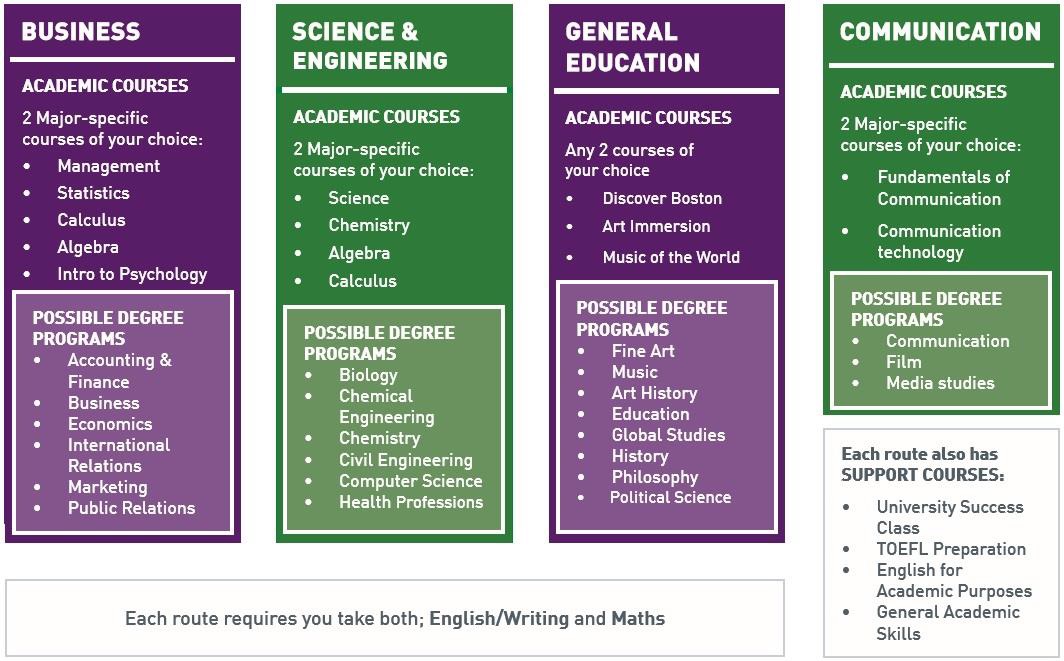Choose the Music of the World course
The image size is (1064, 661).
click(671, 257)
